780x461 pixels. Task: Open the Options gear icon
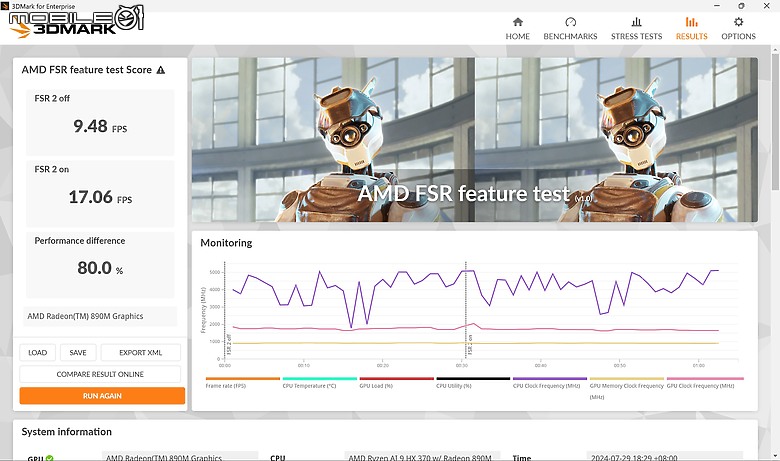coord(738,22)
